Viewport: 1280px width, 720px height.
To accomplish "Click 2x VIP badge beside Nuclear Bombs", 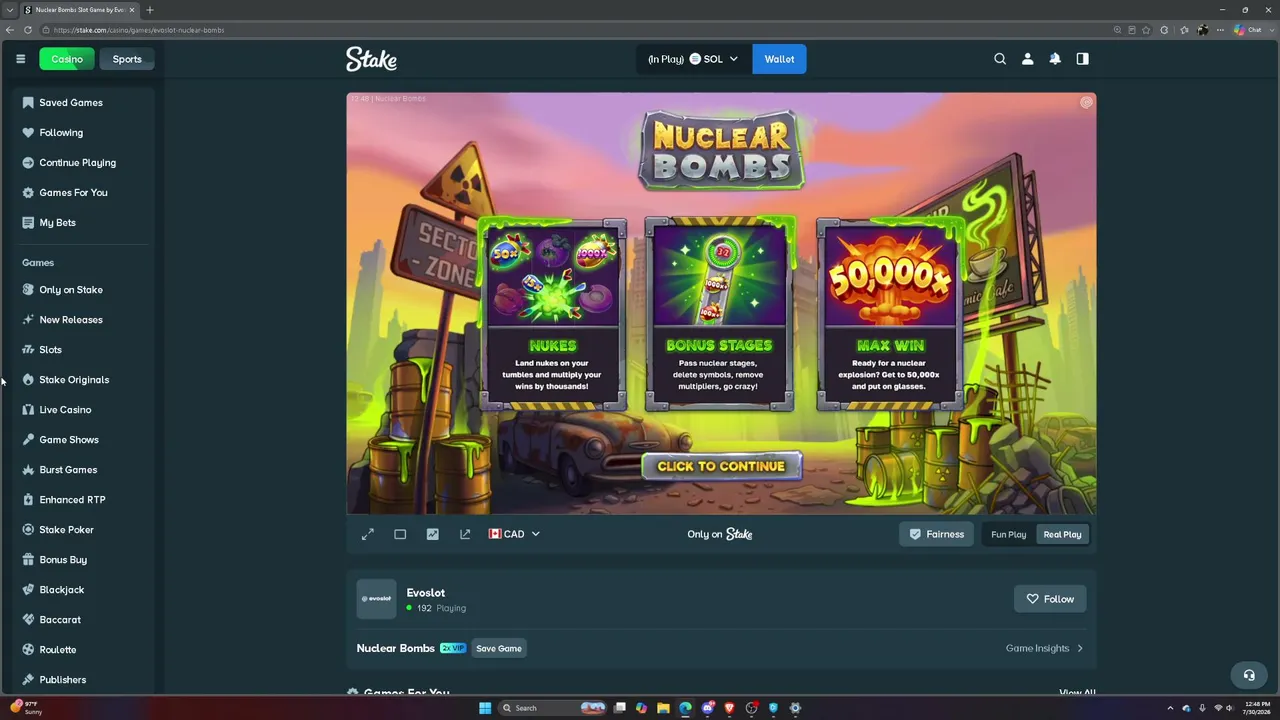I will (452, 648).
